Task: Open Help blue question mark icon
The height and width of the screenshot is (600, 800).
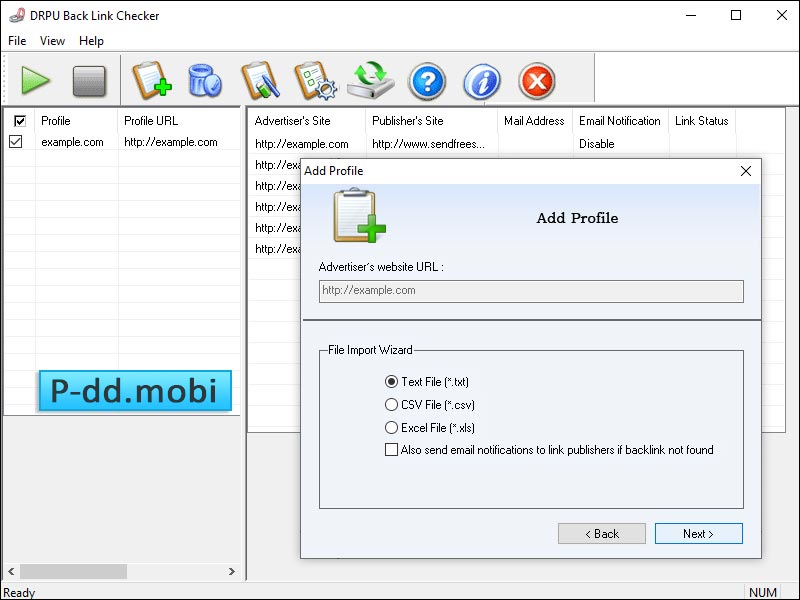Action: (427, 80)
